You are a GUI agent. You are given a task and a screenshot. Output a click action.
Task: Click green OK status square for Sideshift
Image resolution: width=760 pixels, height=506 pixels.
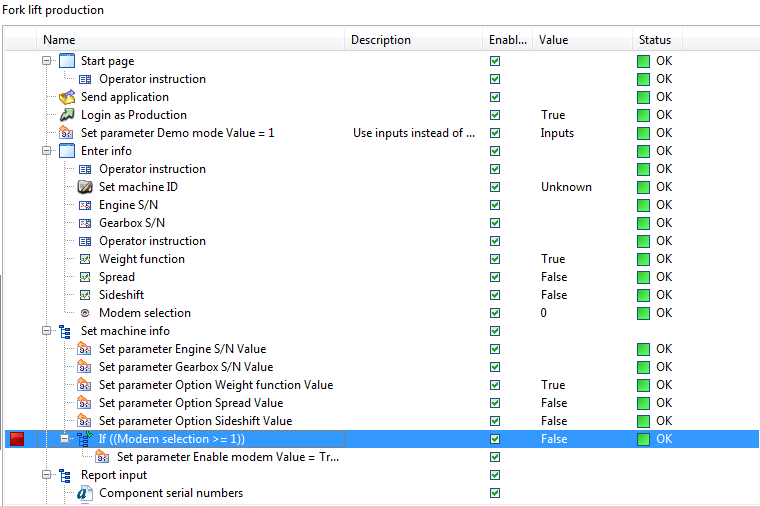[643, 295]
